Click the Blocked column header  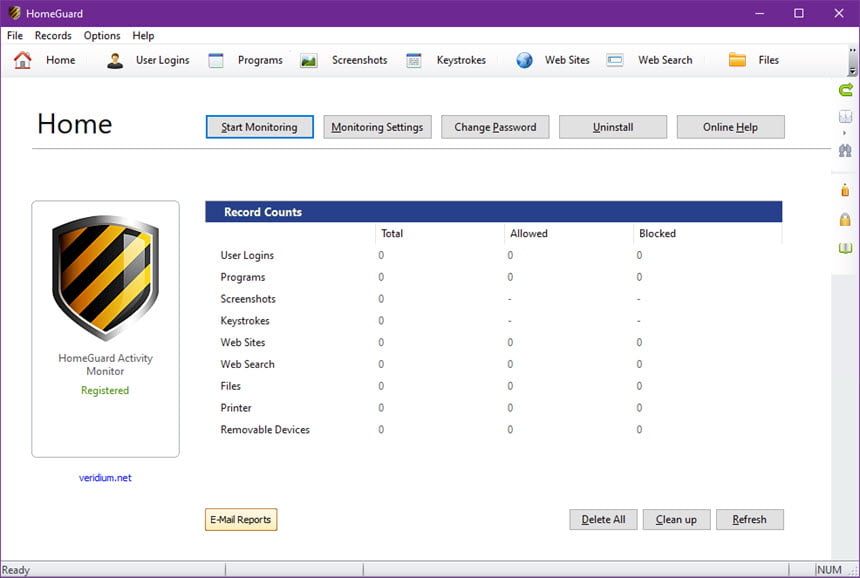657,234
